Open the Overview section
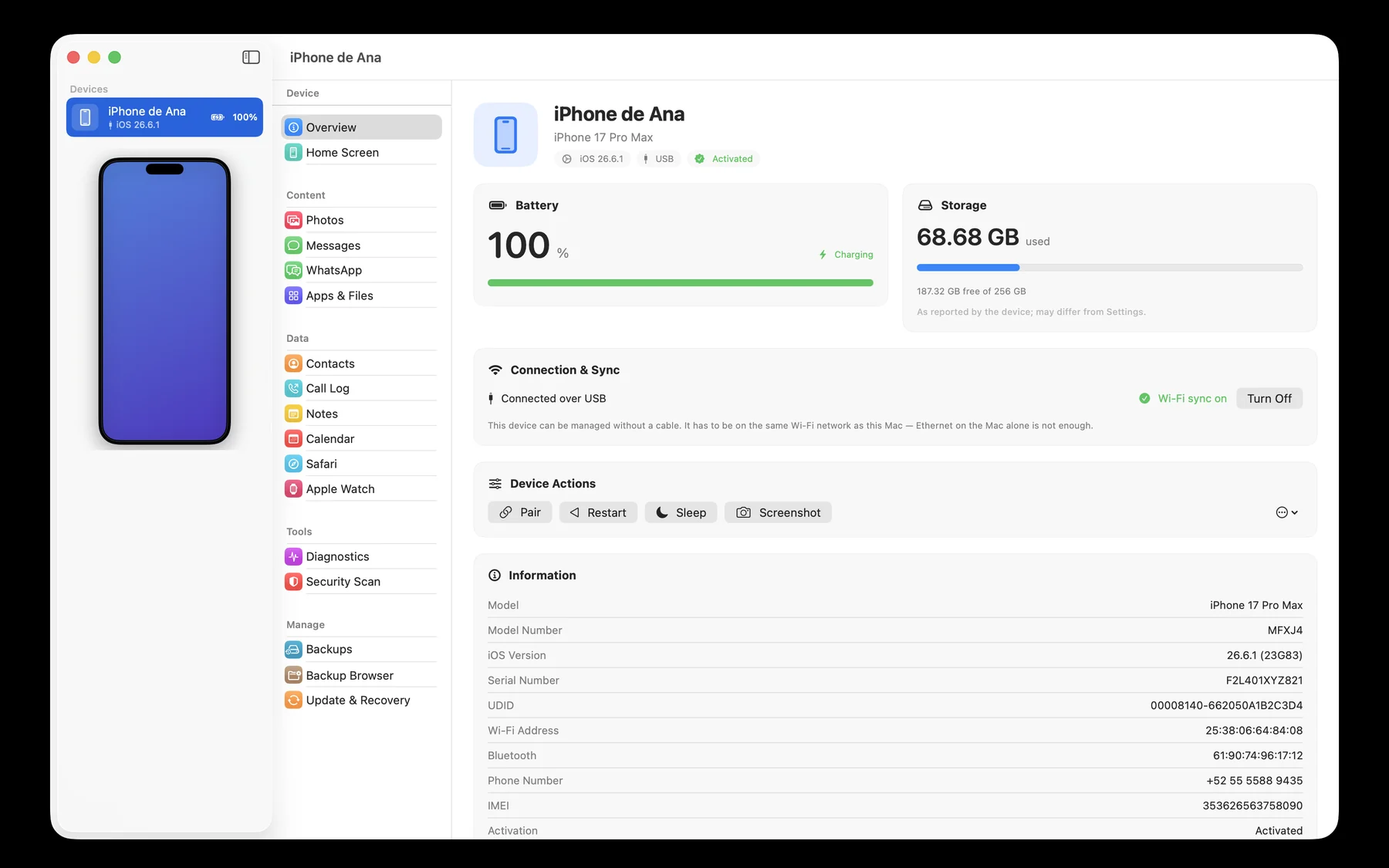Screen dimensions: 1389x868 click(362, 127)
